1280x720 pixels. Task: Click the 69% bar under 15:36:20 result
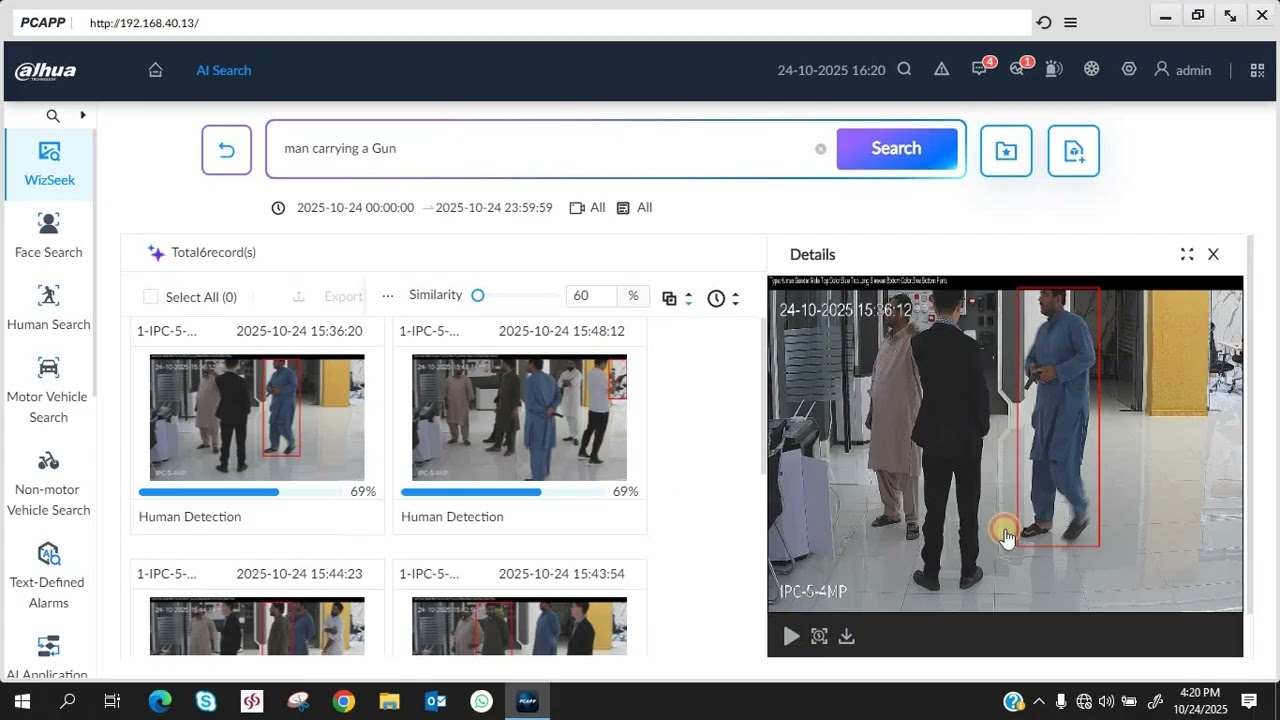[x=241, y=492]
